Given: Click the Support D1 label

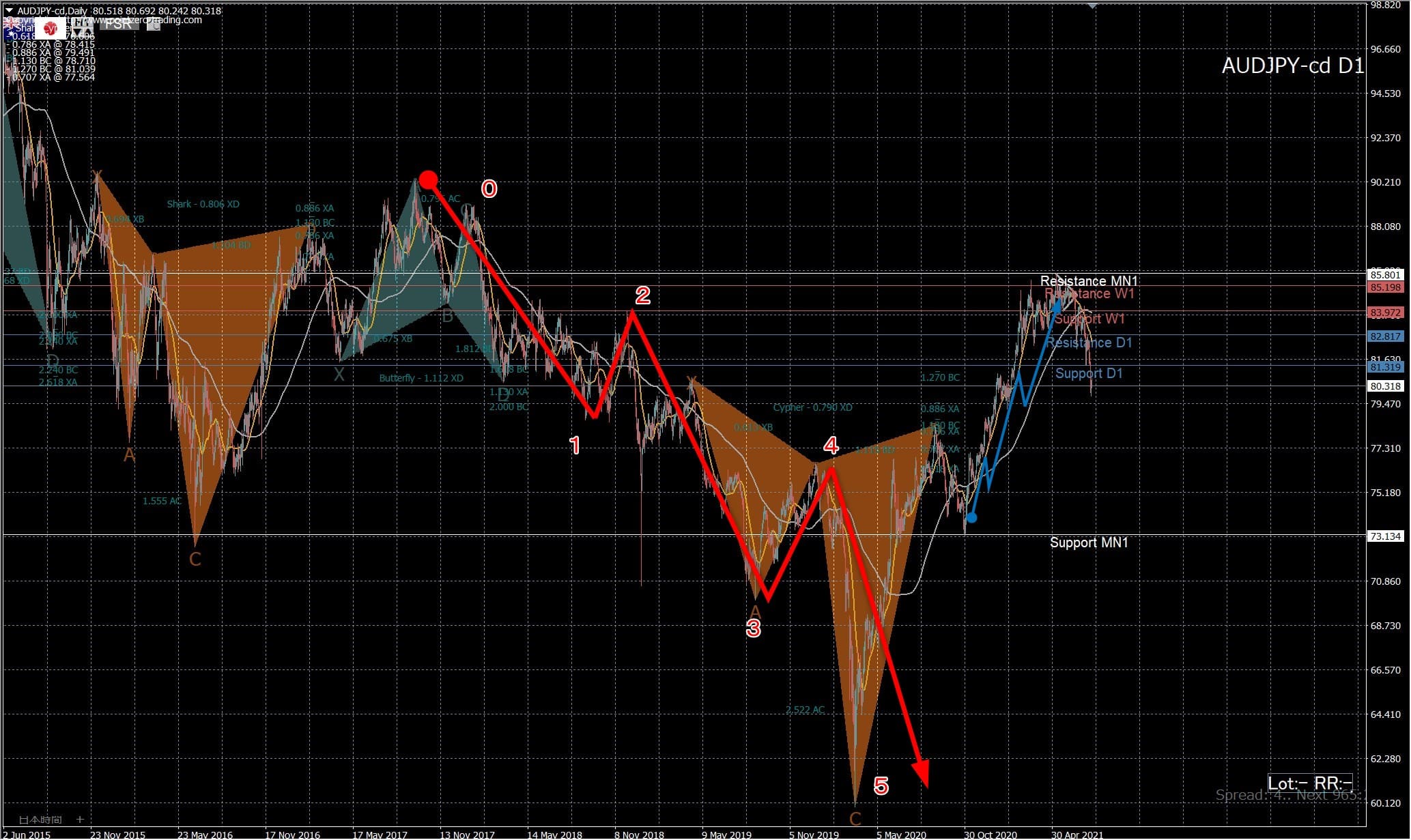Looking at the screenshot, I should point(1089,373).
